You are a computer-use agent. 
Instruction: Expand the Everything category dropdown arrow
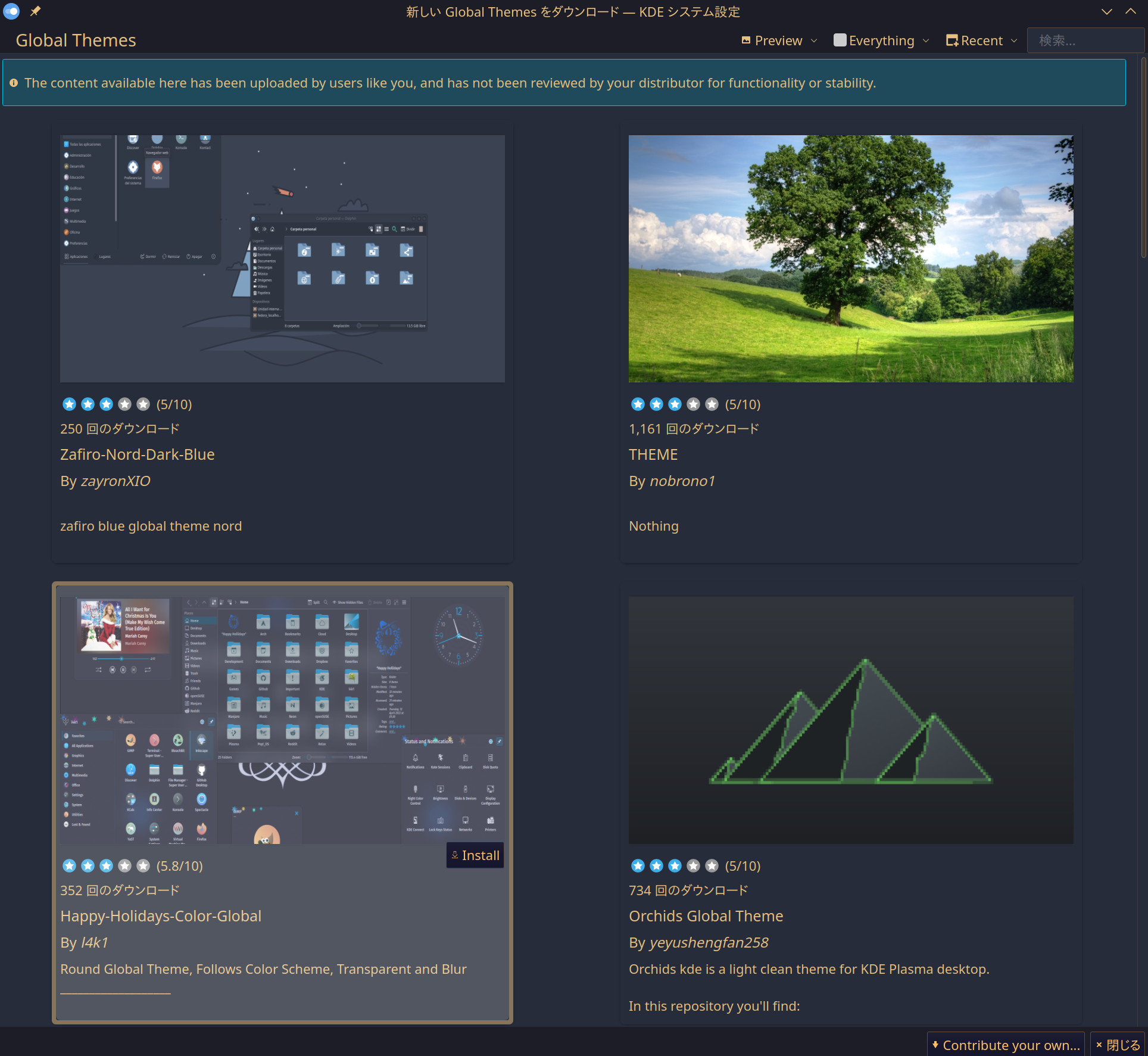pos(926,41)
